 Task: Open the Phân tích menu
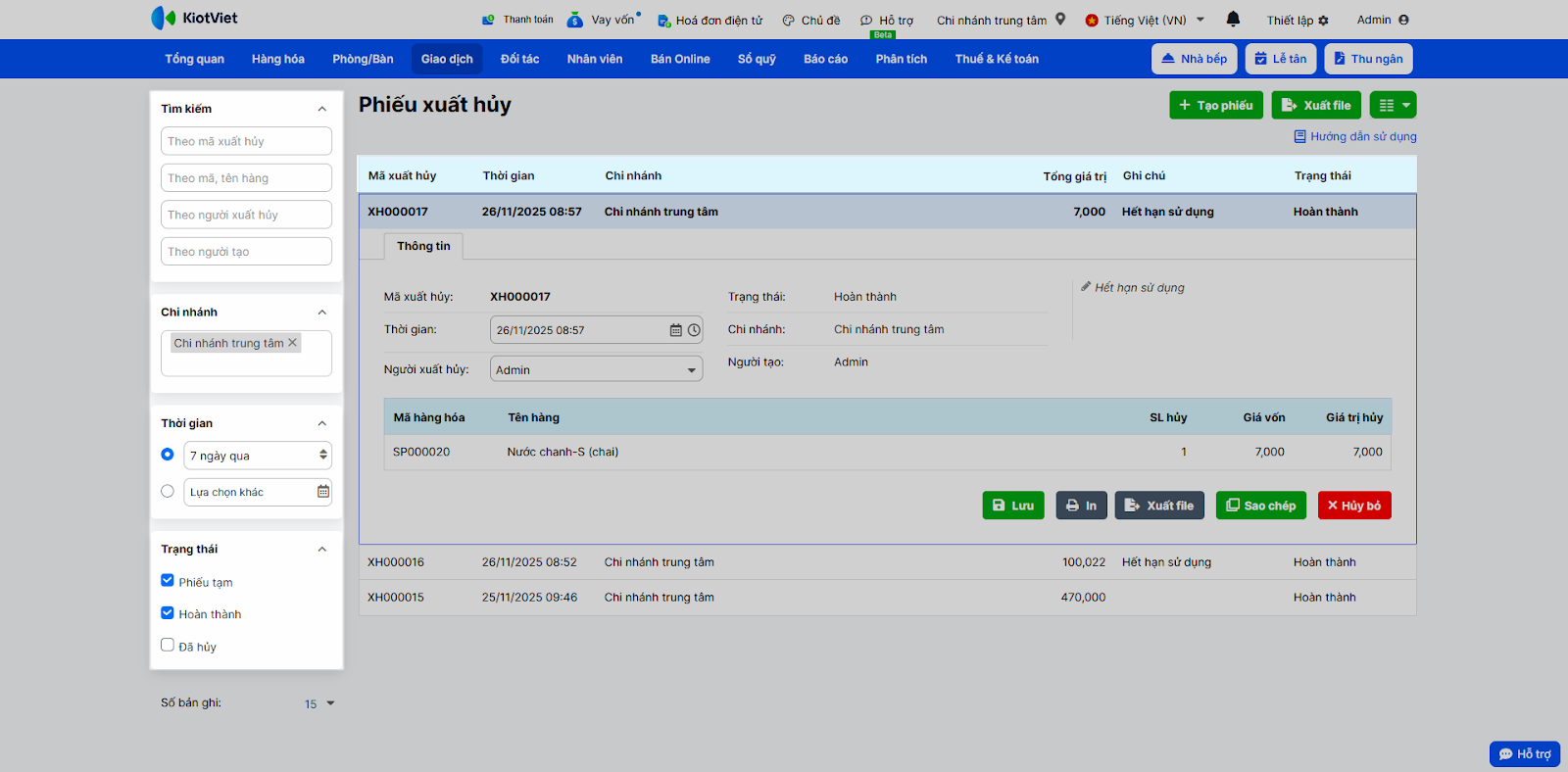pos(902,59)
